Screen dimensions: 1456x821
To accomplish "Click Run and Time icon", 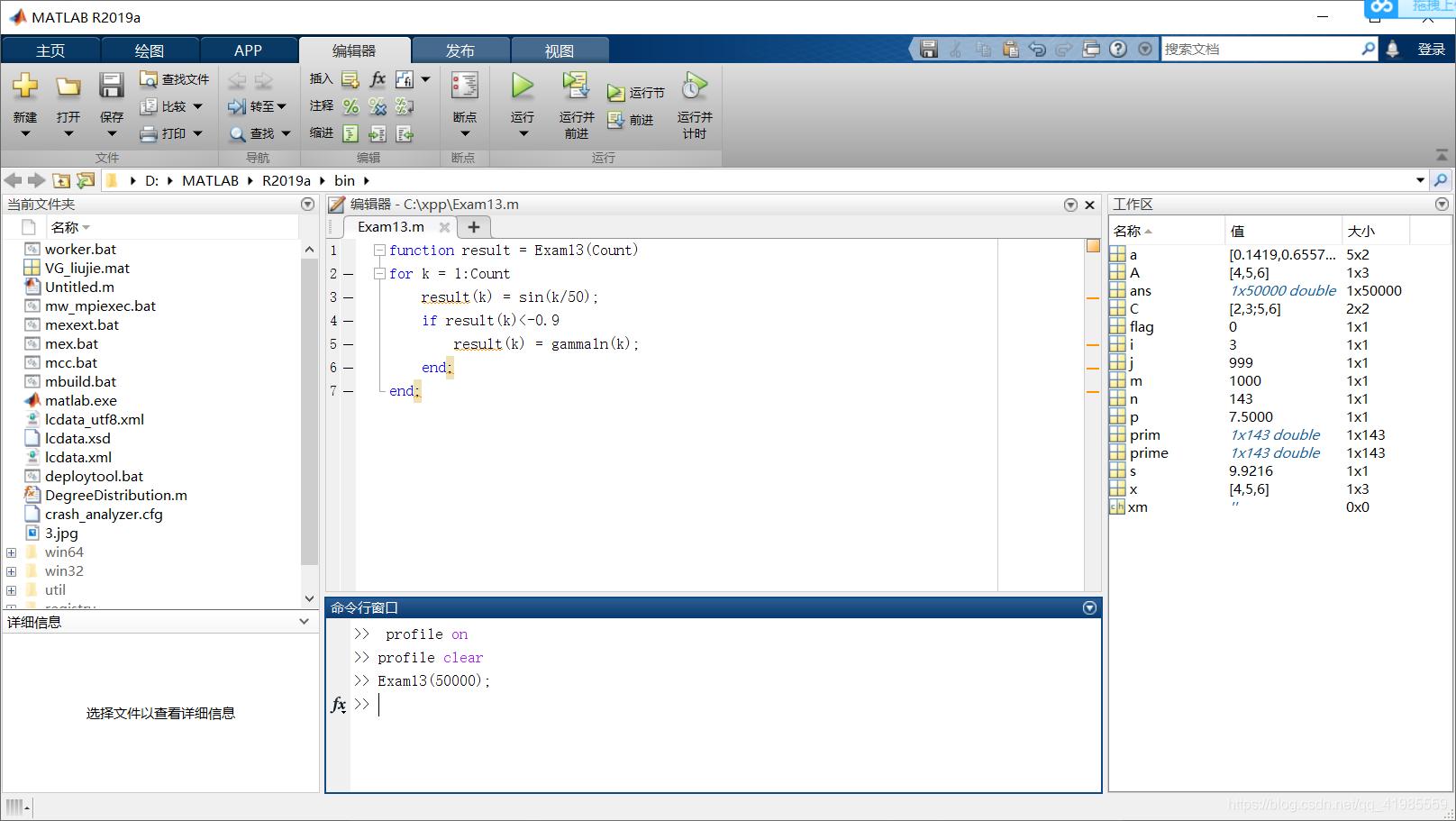I will coord(695,87).
